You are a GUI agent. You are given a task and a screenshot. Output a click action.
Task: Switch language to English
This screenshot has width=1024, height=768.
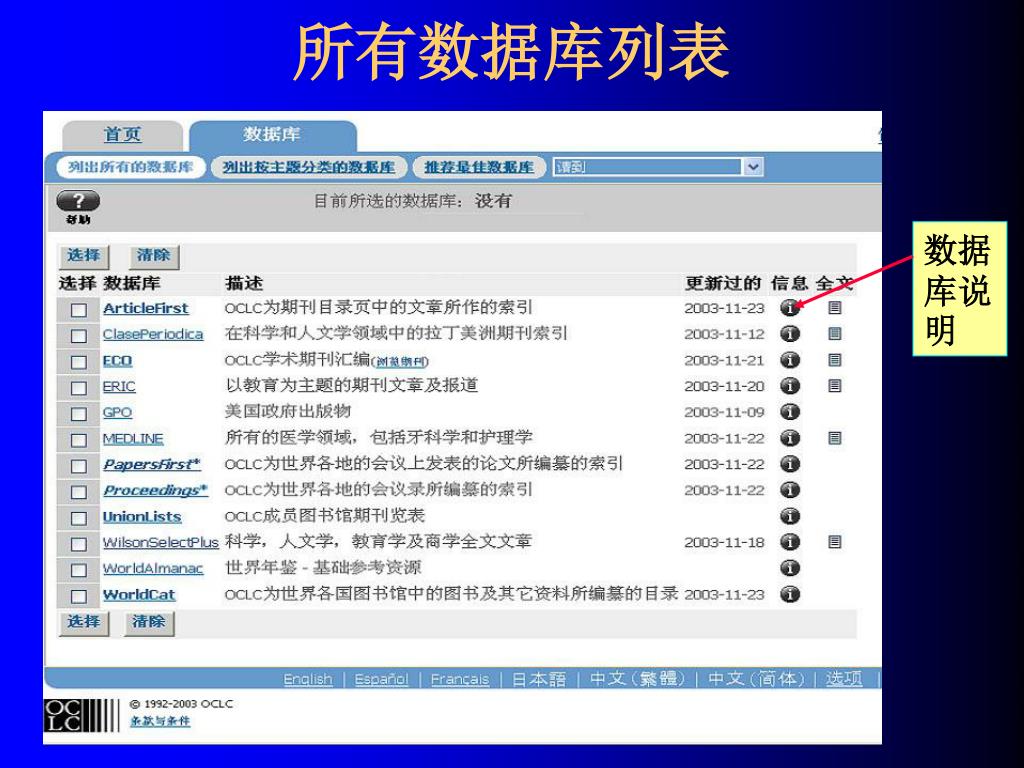[x=308, y=680]
